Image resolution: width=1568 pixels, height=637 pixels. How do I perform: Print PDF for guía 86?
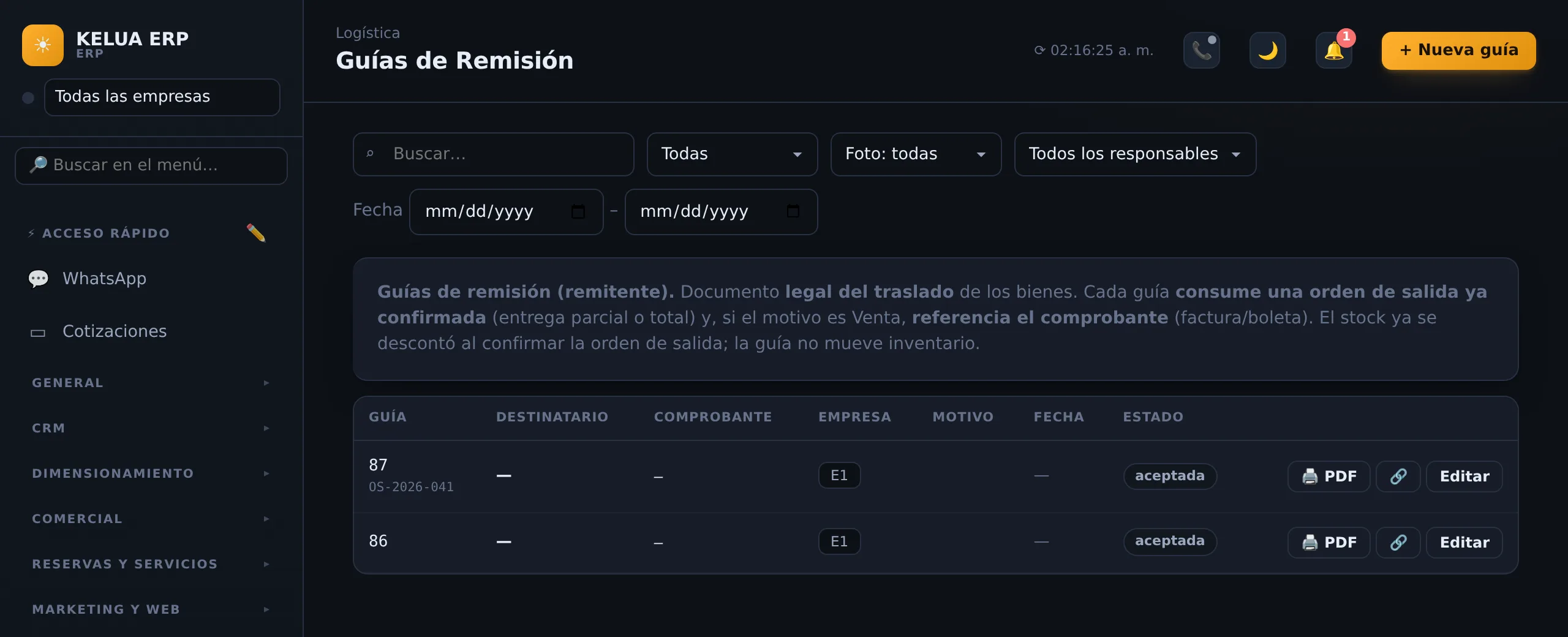pos(1329,543)
